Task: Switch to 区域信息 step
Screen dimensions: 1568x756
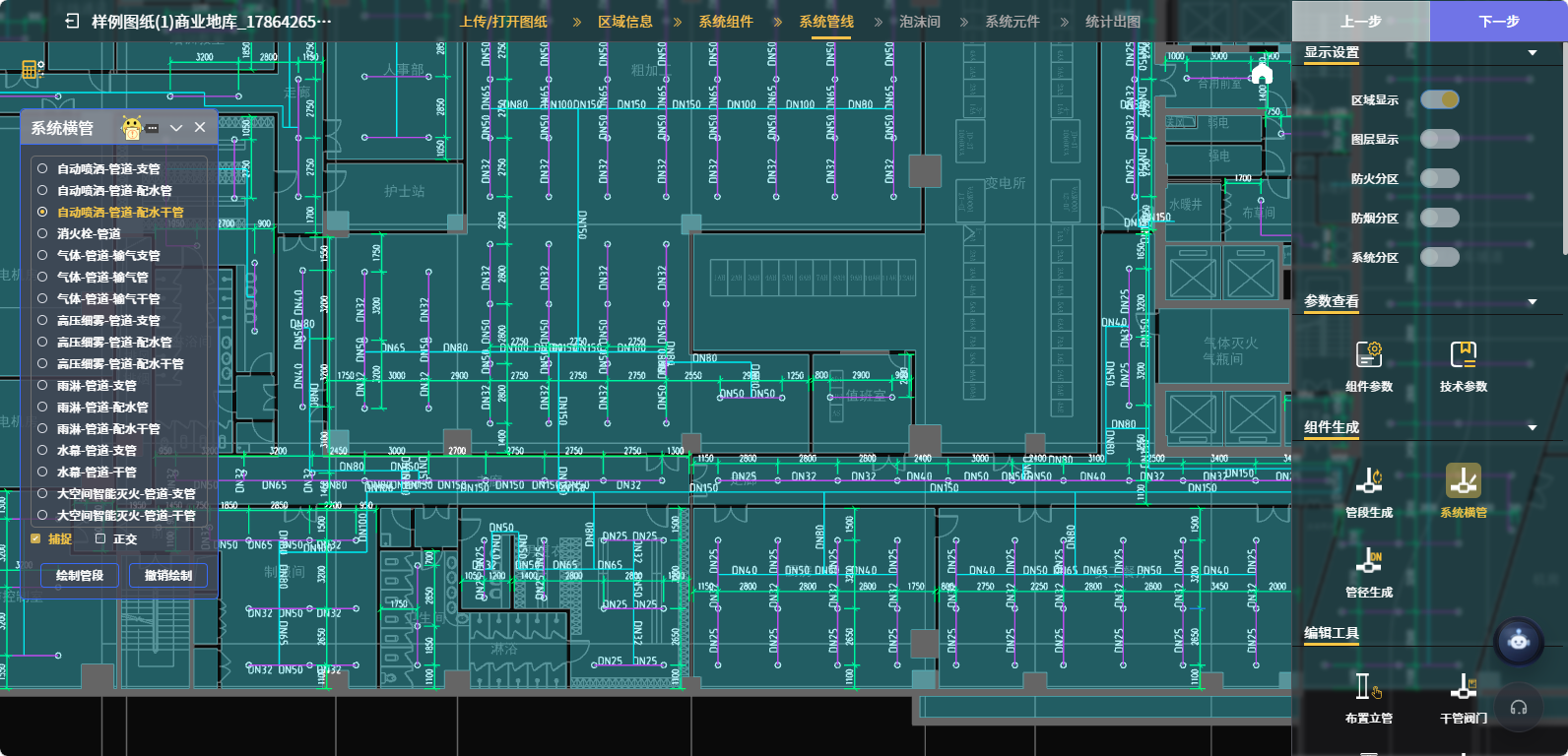Action: tap(625, 21)
